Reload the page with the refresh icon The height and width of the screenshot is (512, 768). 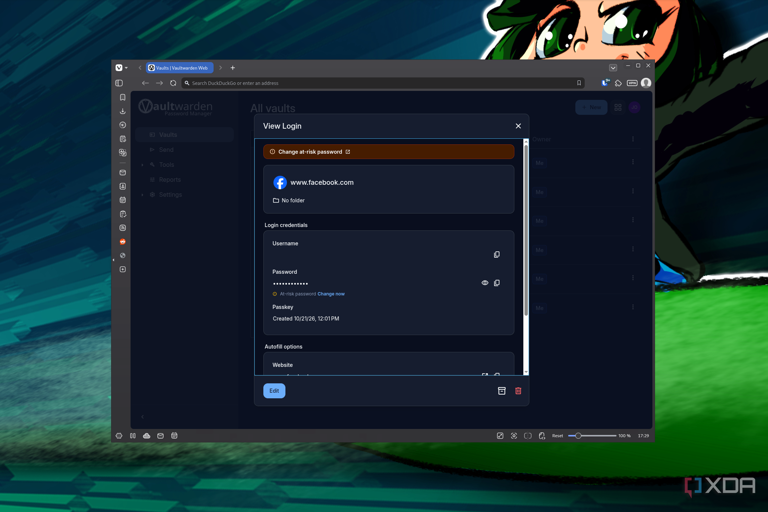click(173, 83)
